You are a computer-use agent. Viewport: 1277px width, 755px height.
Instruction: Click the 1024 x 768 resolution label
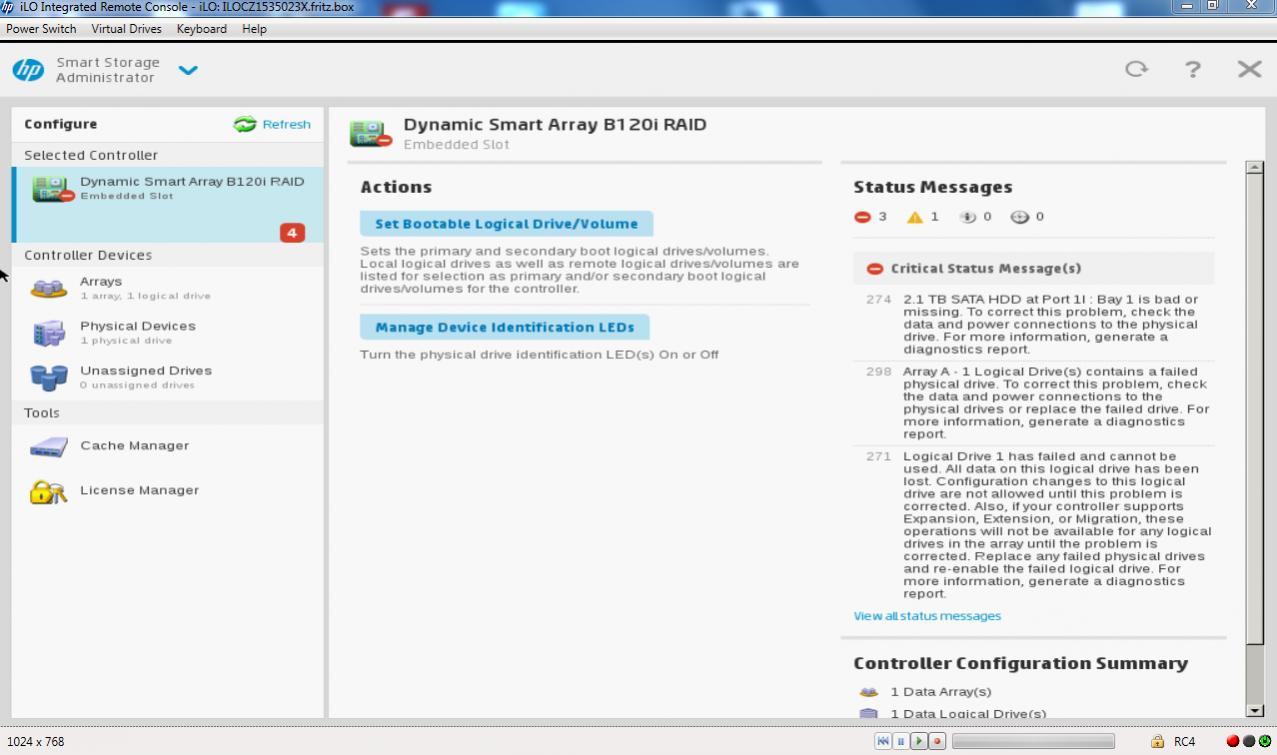35,742
